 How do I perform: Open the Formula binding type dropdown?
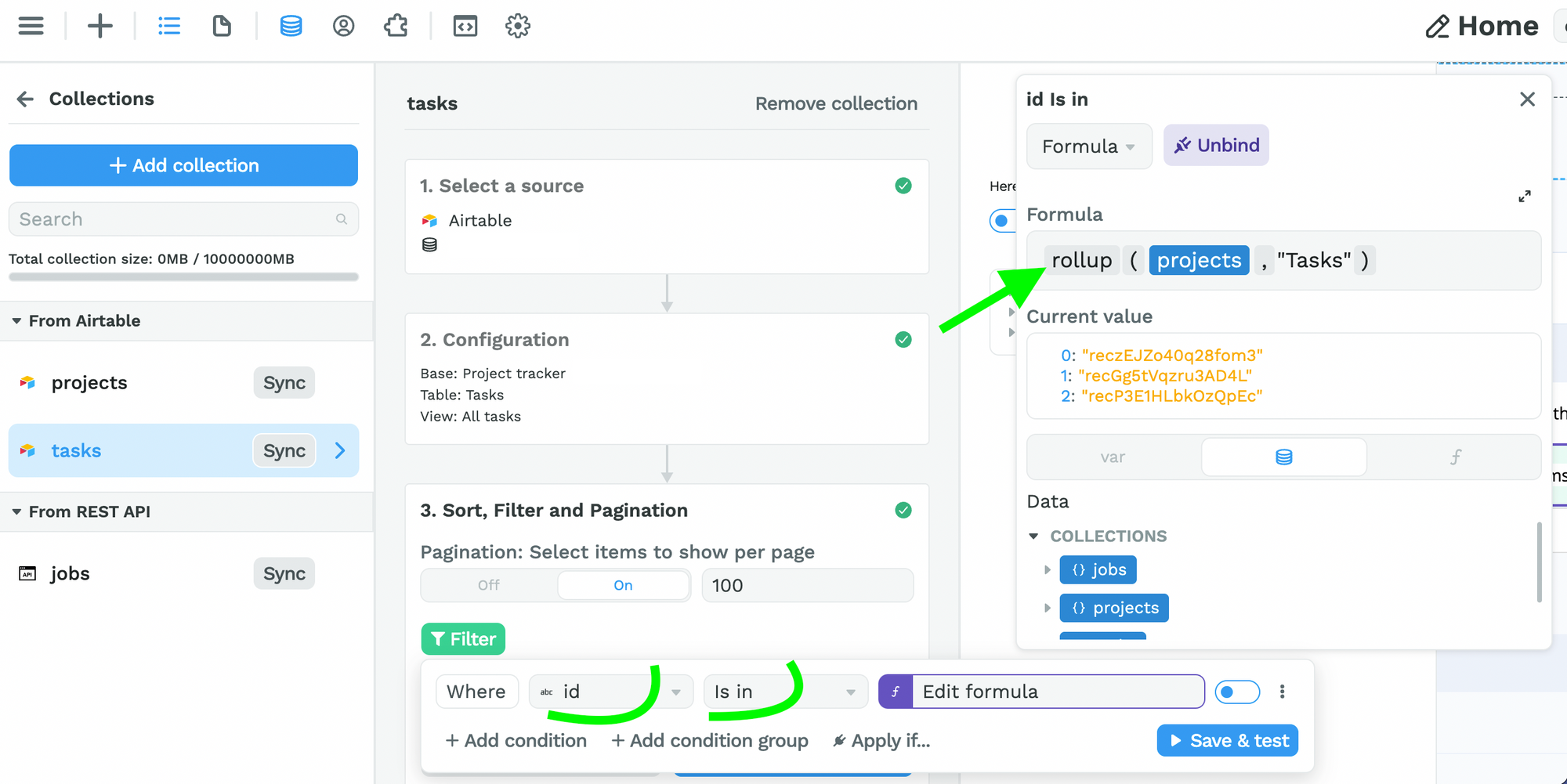pyautogui.click(x=1088, y=146)
